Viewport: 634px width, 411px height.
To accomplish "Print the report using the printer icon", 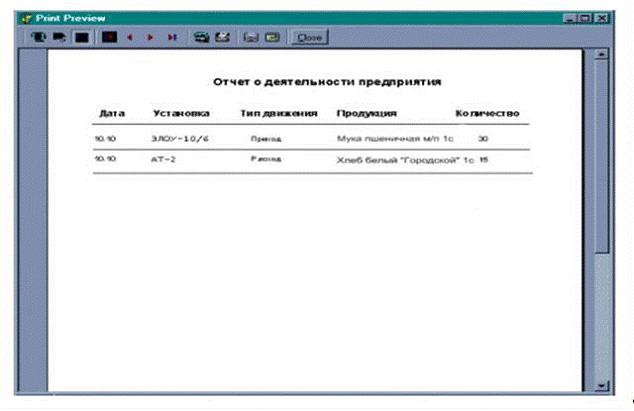I will coord(223,37).
